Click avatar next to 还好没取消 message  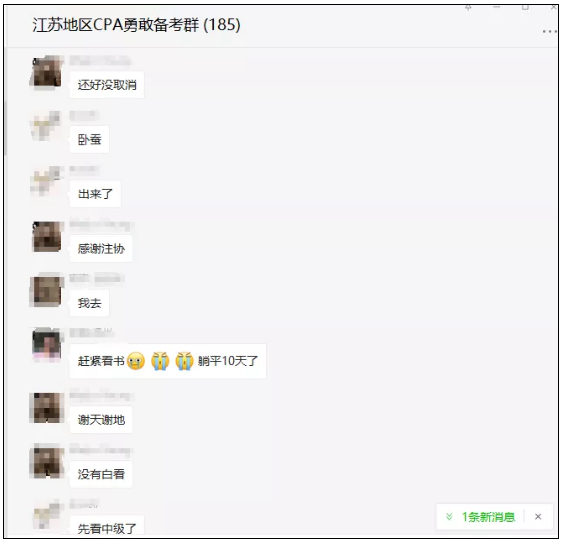tap(47, 72)
